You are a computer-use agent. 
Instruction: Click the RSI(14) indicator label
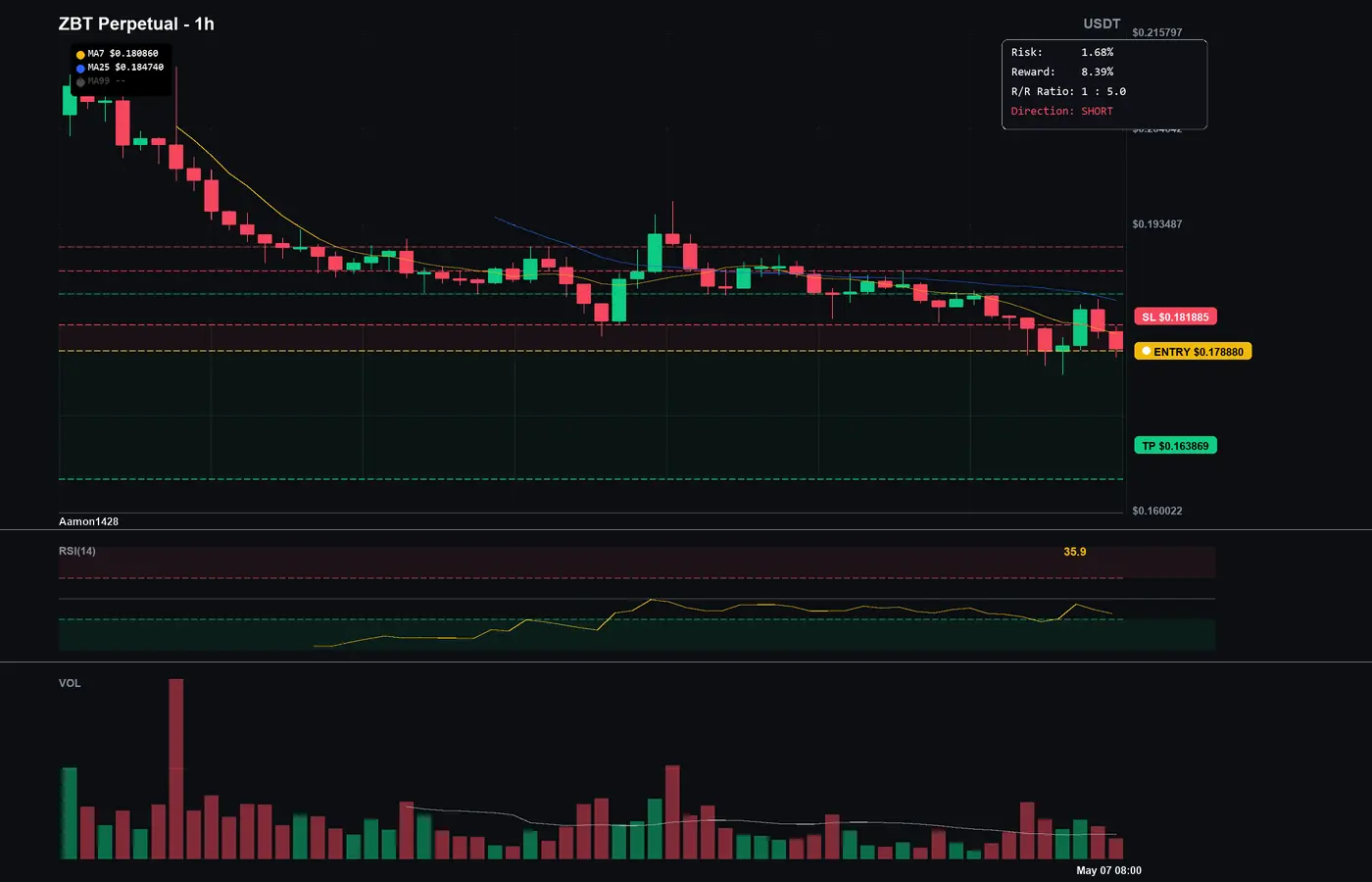pos(77,551)
